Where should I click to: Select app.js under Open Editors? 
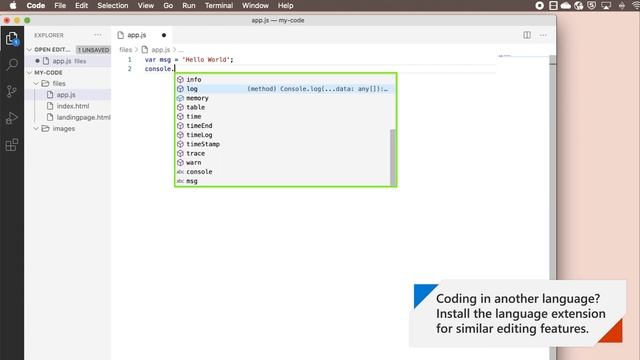68,61
